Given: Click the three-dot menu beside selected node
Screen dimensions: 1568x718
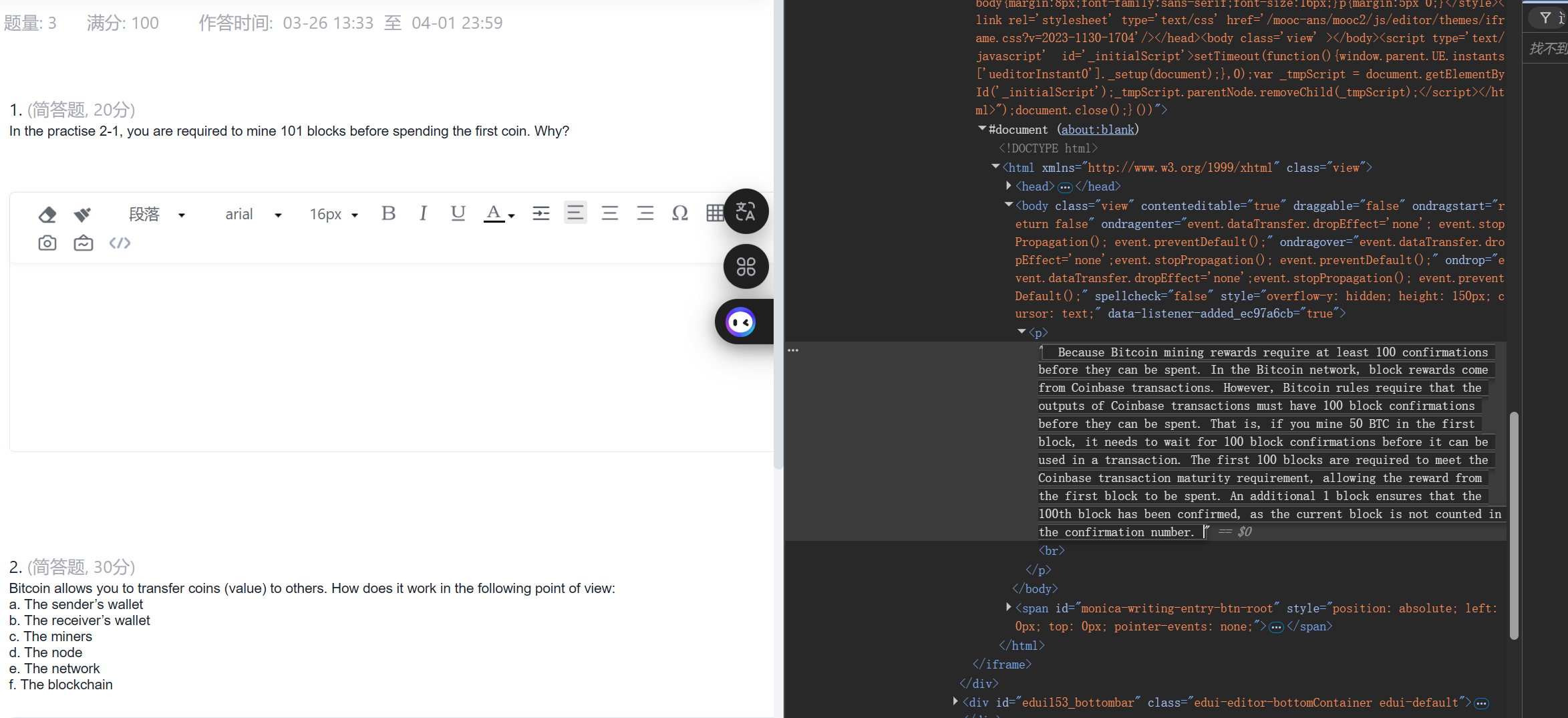Looking at the screenshot, I should coord(793,350).
